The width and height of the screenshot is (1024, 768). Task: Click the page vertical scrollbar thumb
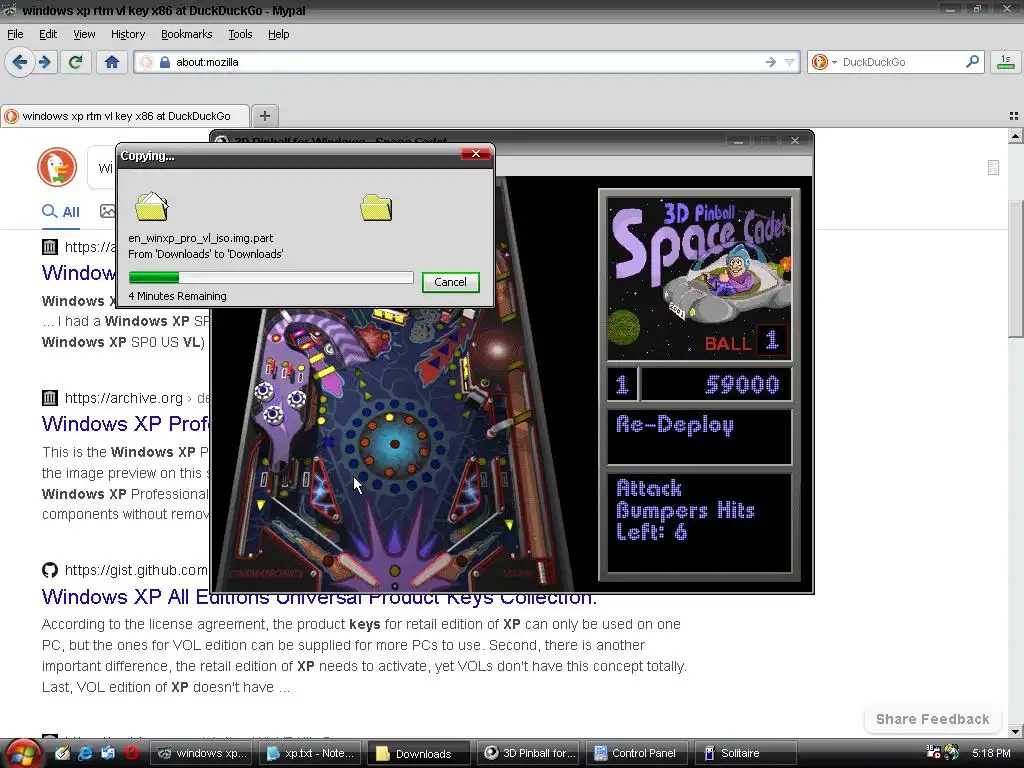[1016, 268]
